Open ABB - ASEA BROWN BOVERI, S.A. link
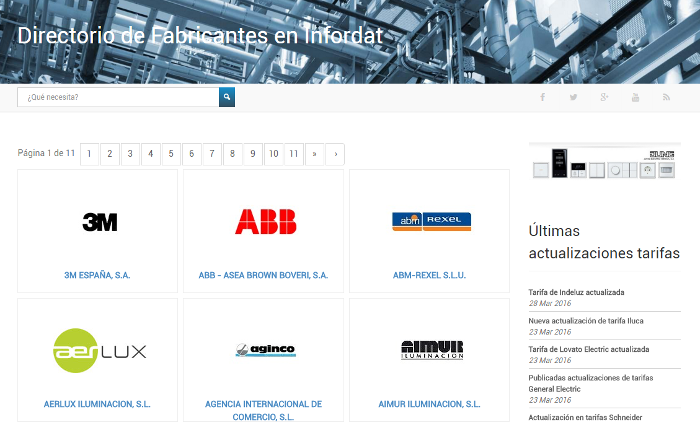 pos(263,275)
